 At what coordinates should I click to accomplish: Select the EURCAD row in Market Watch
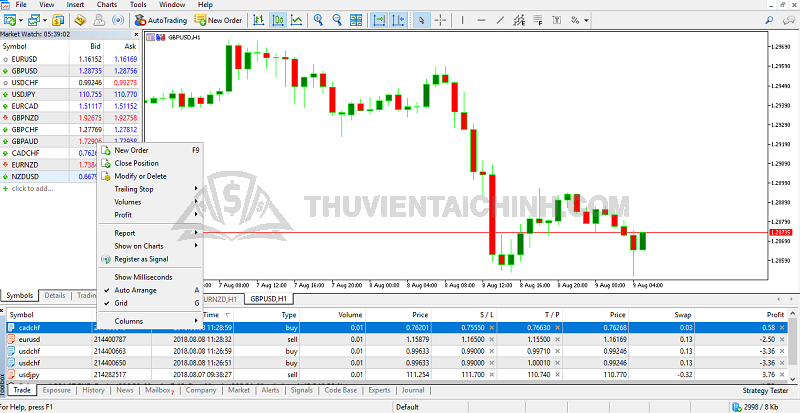pyautogui.click(x=70, y=106)
